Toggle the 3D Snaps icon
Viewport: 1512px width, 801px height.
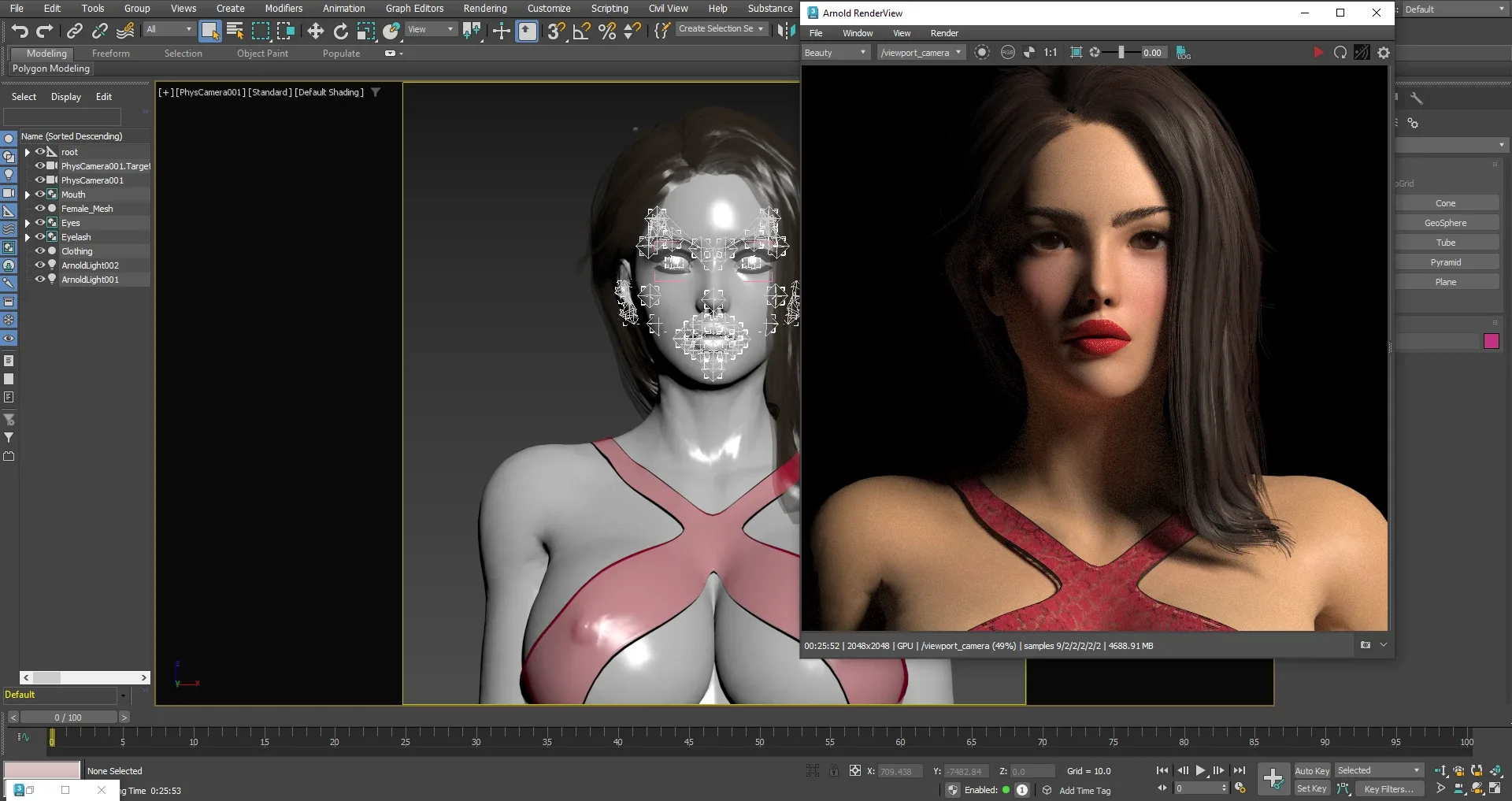(x=556, y=31)
